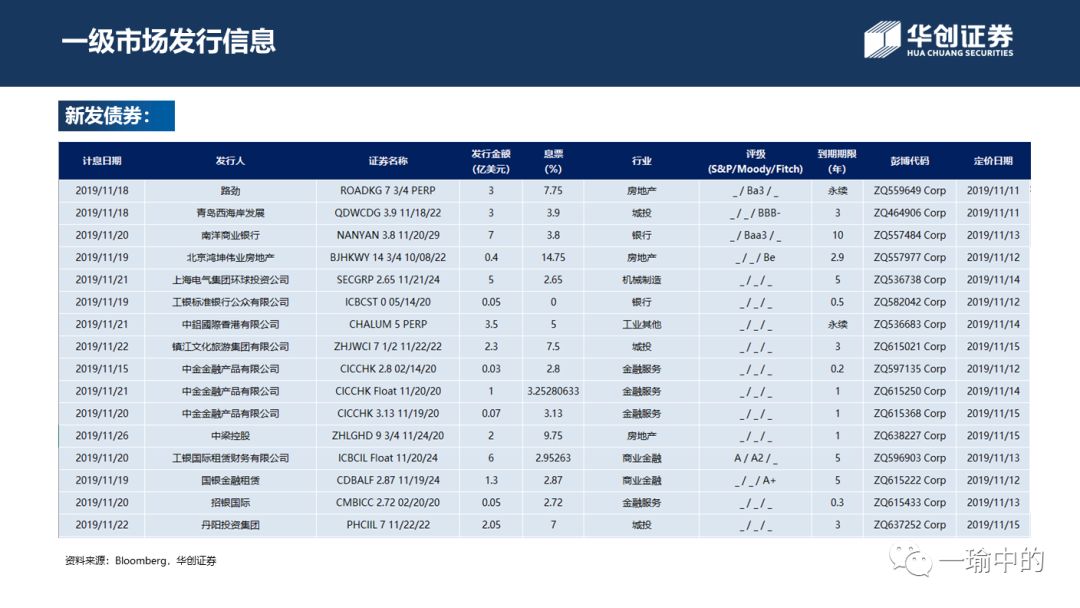Select the NANYAN 3.8 11/20/29 security cell
This screenshot has width=1080, height=608.
(388, 235)
